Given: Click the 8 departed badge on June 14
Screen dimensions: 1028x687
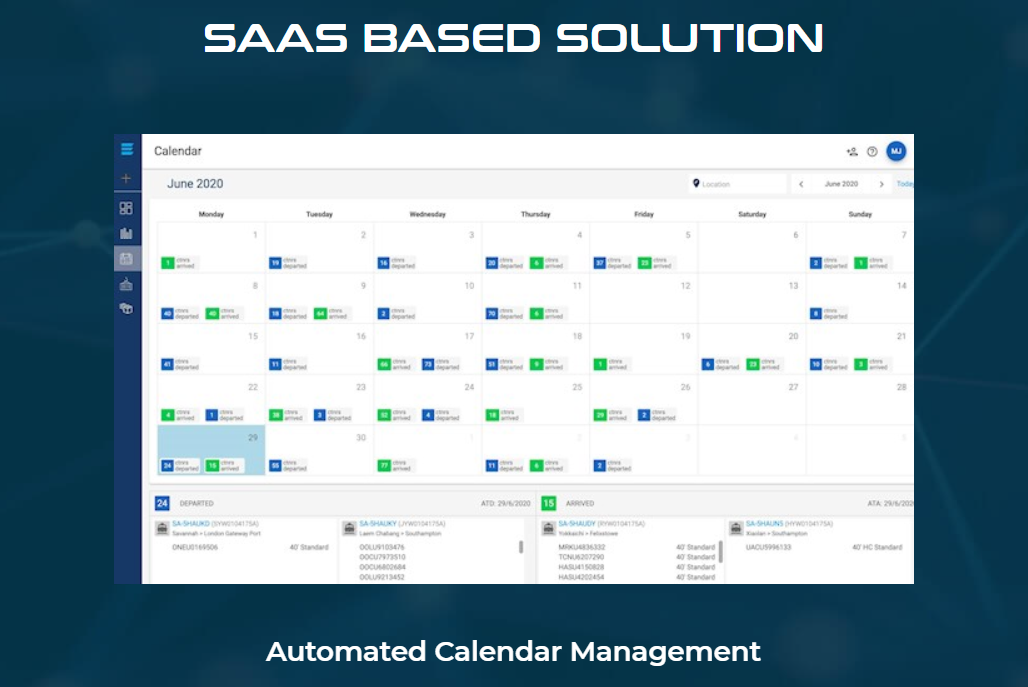Looking at the screenshot, I should click(829, 314).
